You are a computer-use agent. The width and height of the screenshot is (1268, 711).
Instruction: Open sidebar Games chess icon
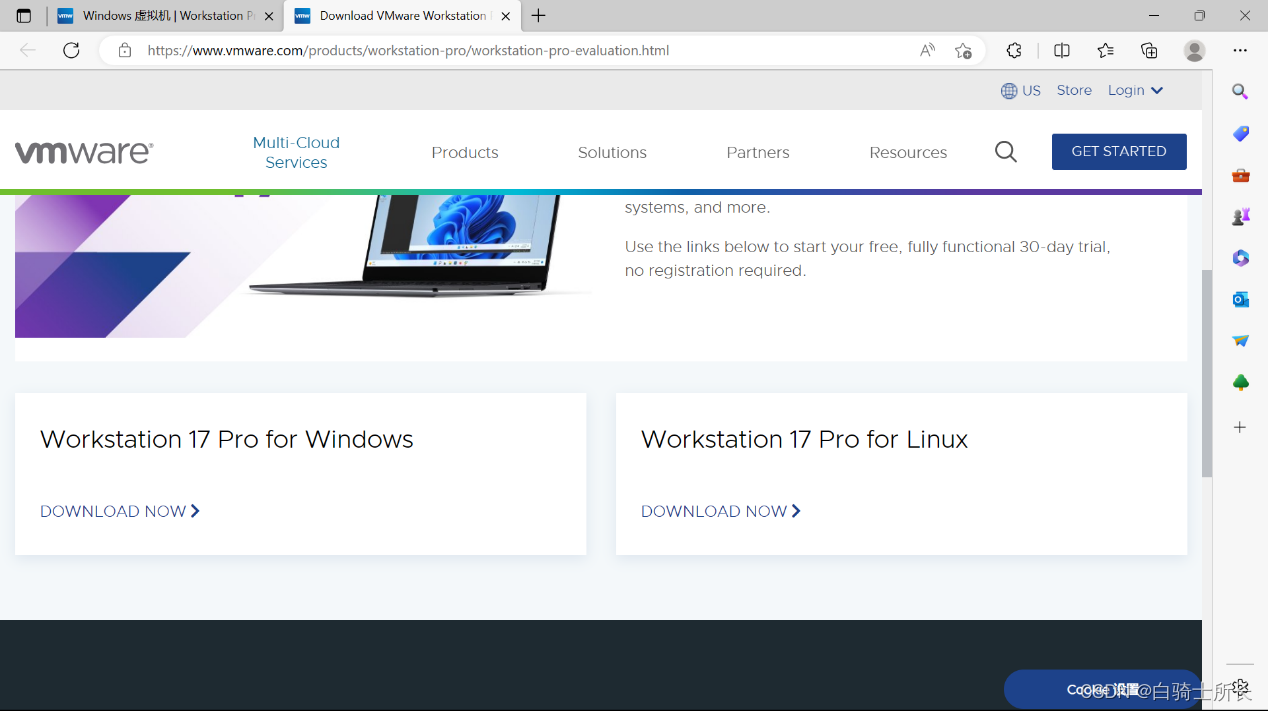[1240, 216]
